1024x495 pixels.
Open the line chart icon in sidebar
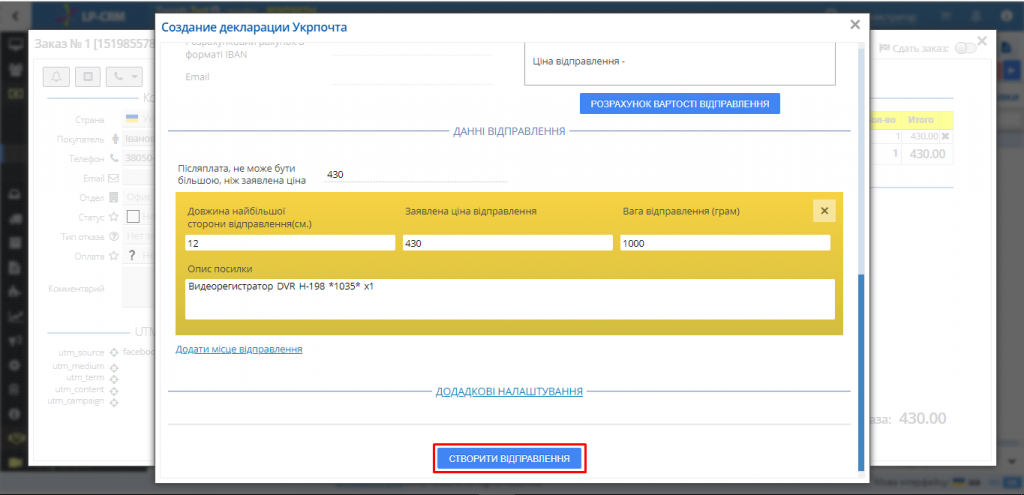tap(15, 317)
